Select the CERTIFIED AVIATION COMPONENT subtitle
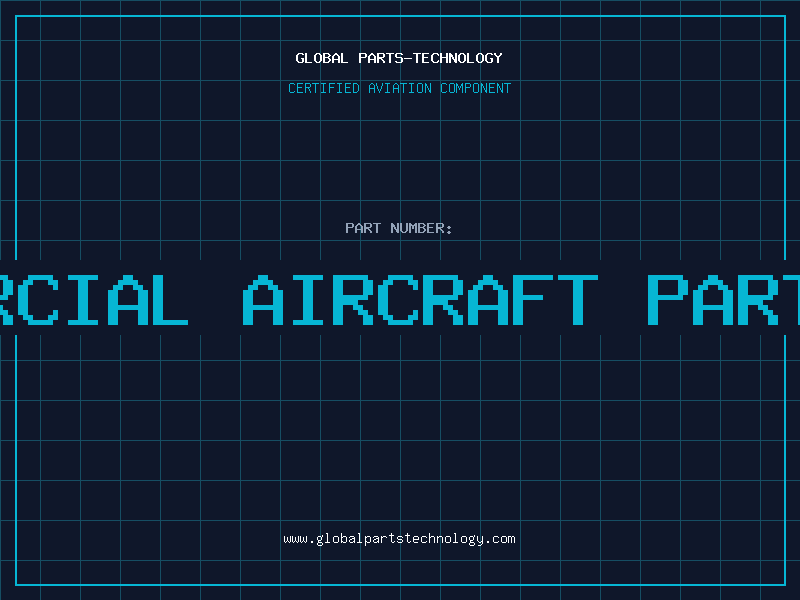 (399, 88)
